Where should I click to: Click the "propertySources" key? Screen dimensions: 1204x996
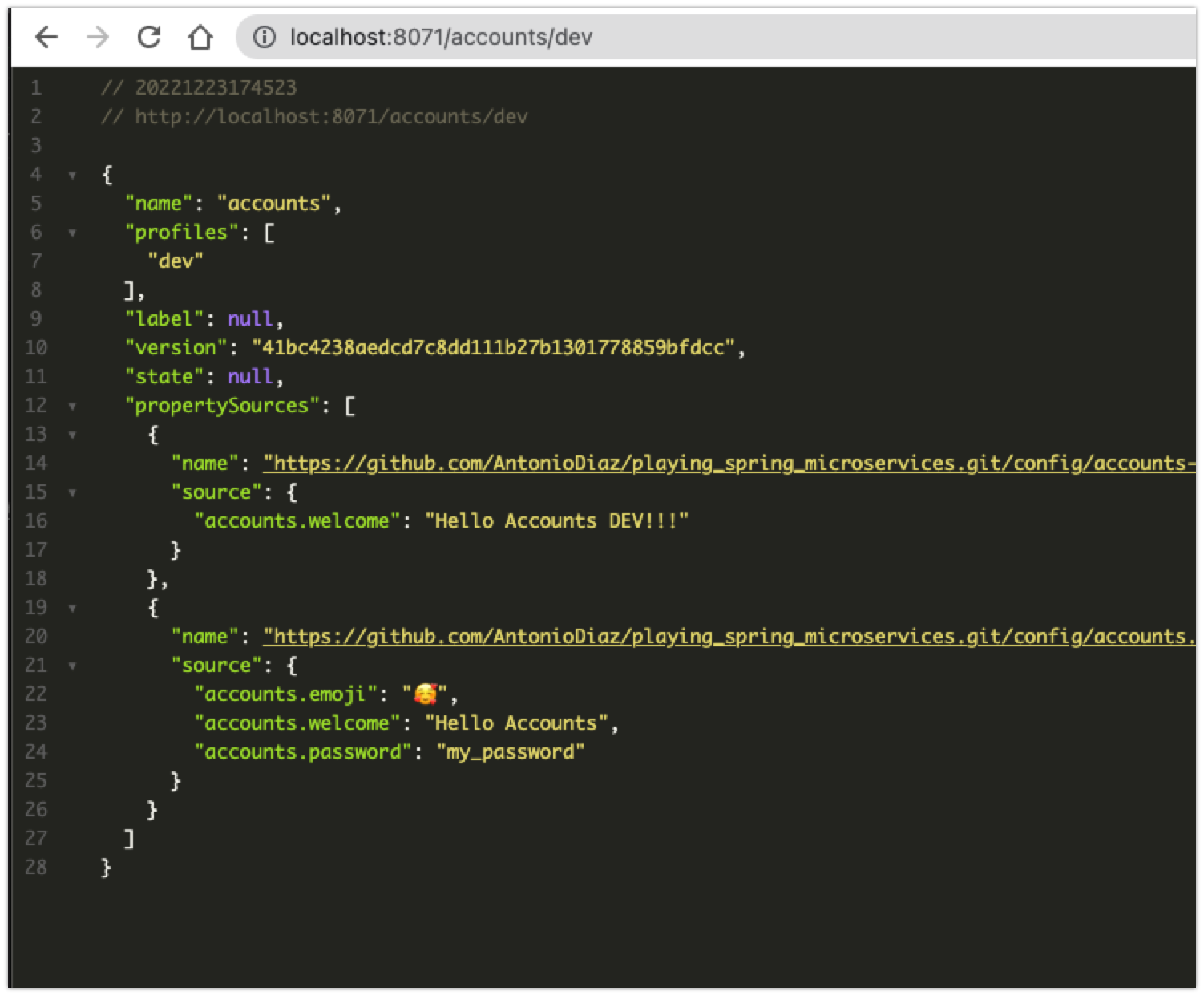click(x=222, y=406)
